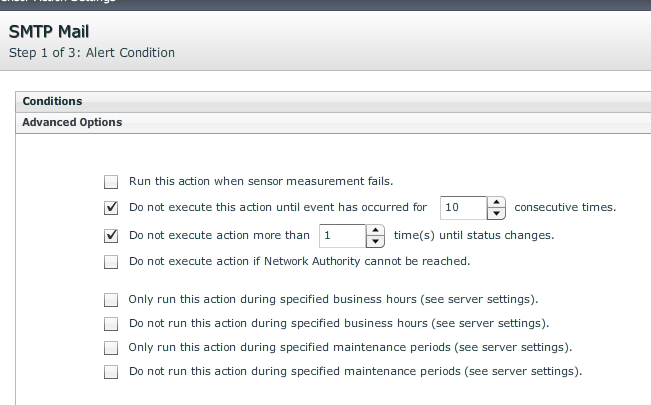The image size is (651, 405).
Task: Increment the 'more than' count with up arrow
Action: (375, 231)
